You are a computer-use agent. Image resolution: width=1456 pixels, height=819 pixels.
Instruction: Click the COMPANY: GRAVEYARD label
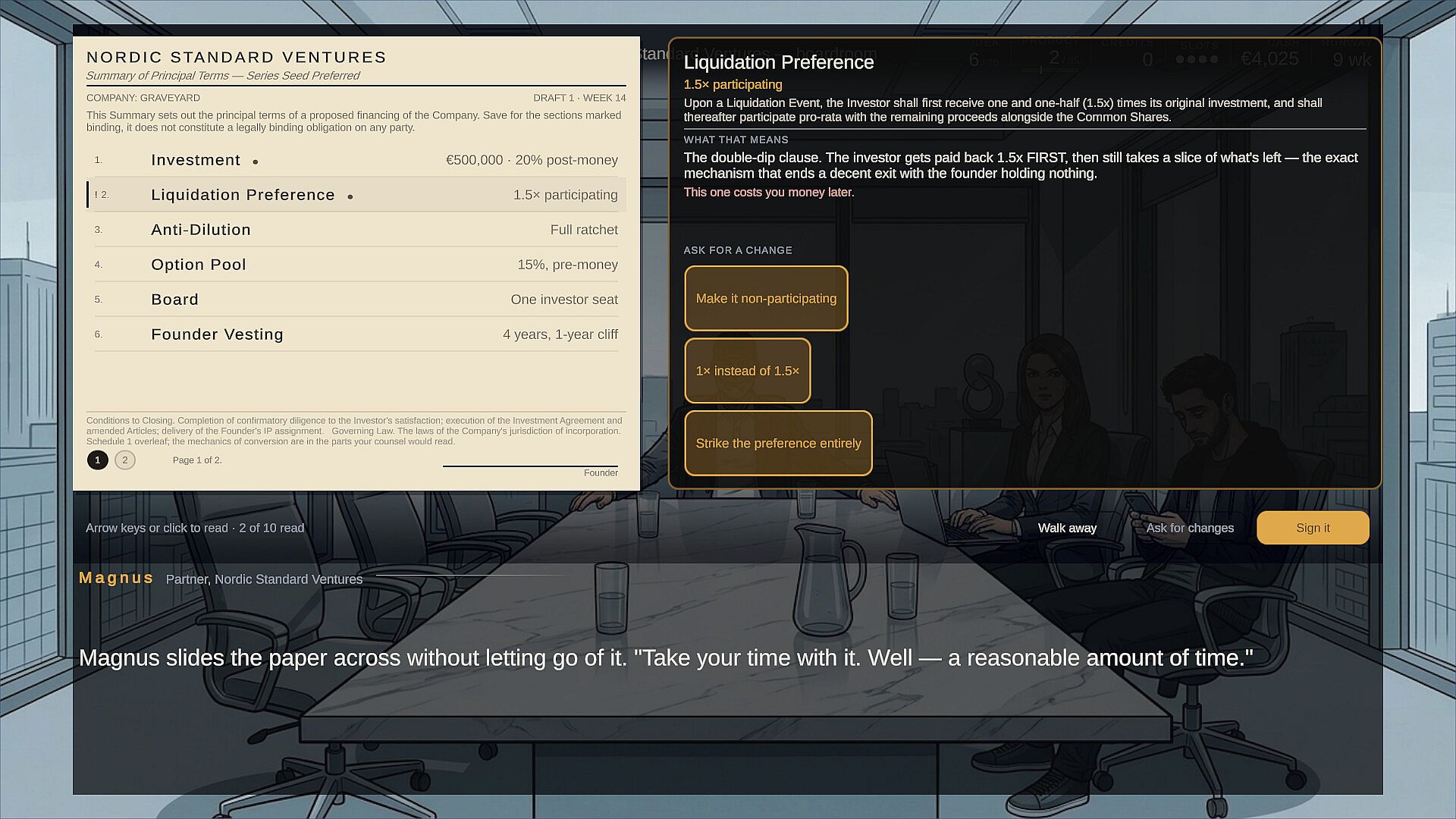[x=143, y=98]
